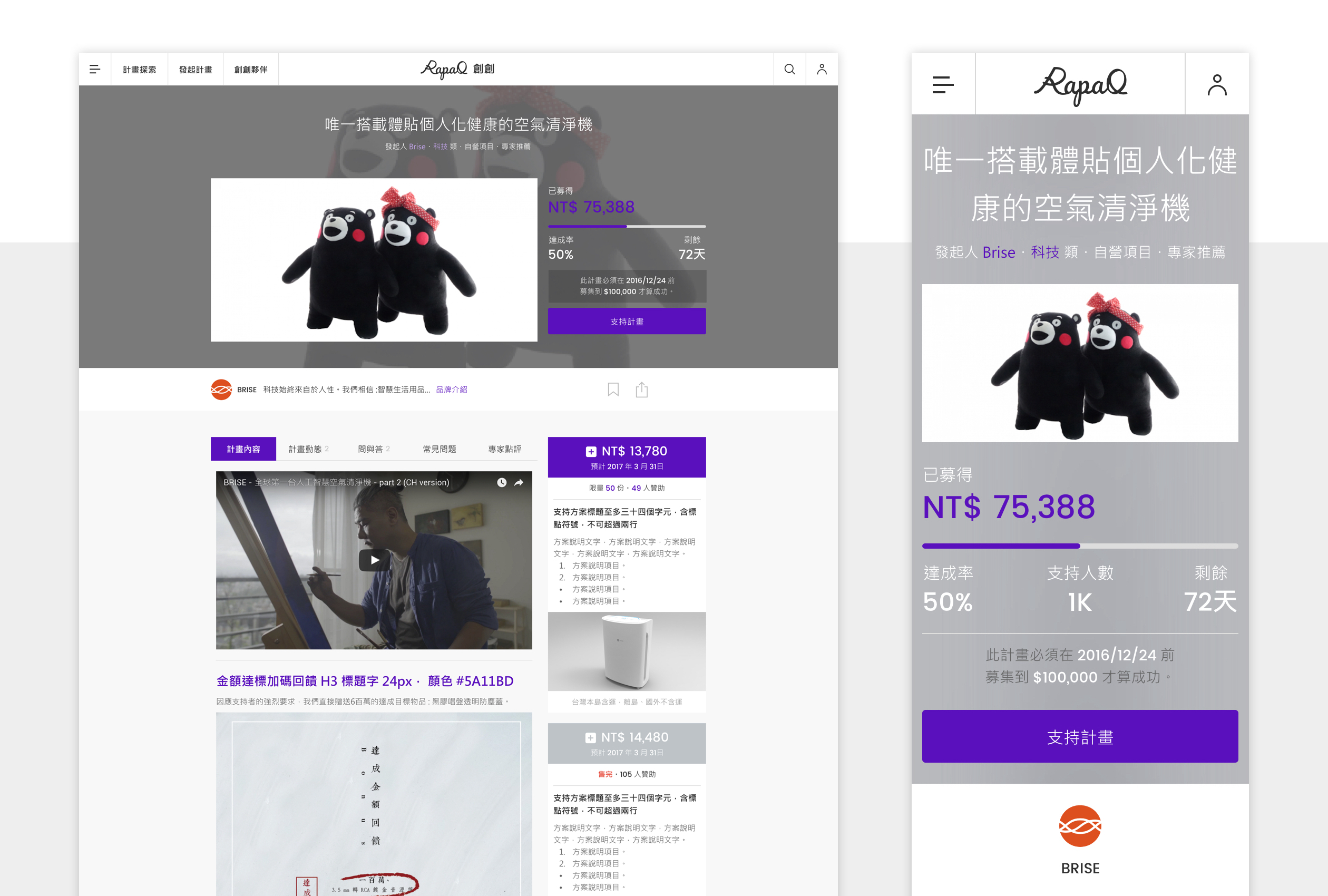The image size is (1328, 896).
Task: Click the Kumamon project image in the desktop hero
Action: 374,260
